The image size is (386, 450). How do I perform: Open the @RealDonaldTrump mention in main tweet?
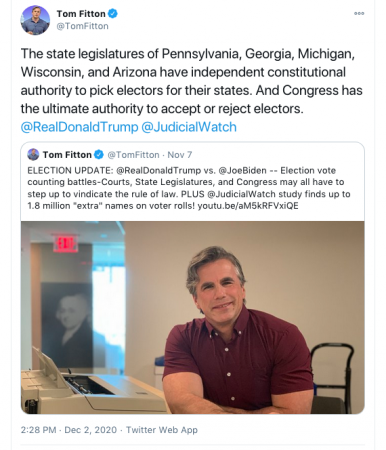tap(79, 127)
